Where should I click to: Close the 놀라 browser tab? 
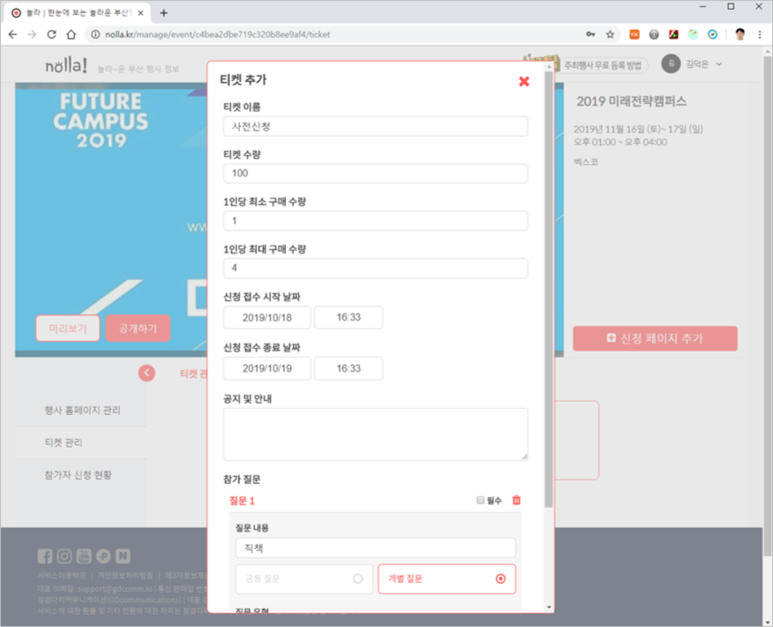coord(141,13)
